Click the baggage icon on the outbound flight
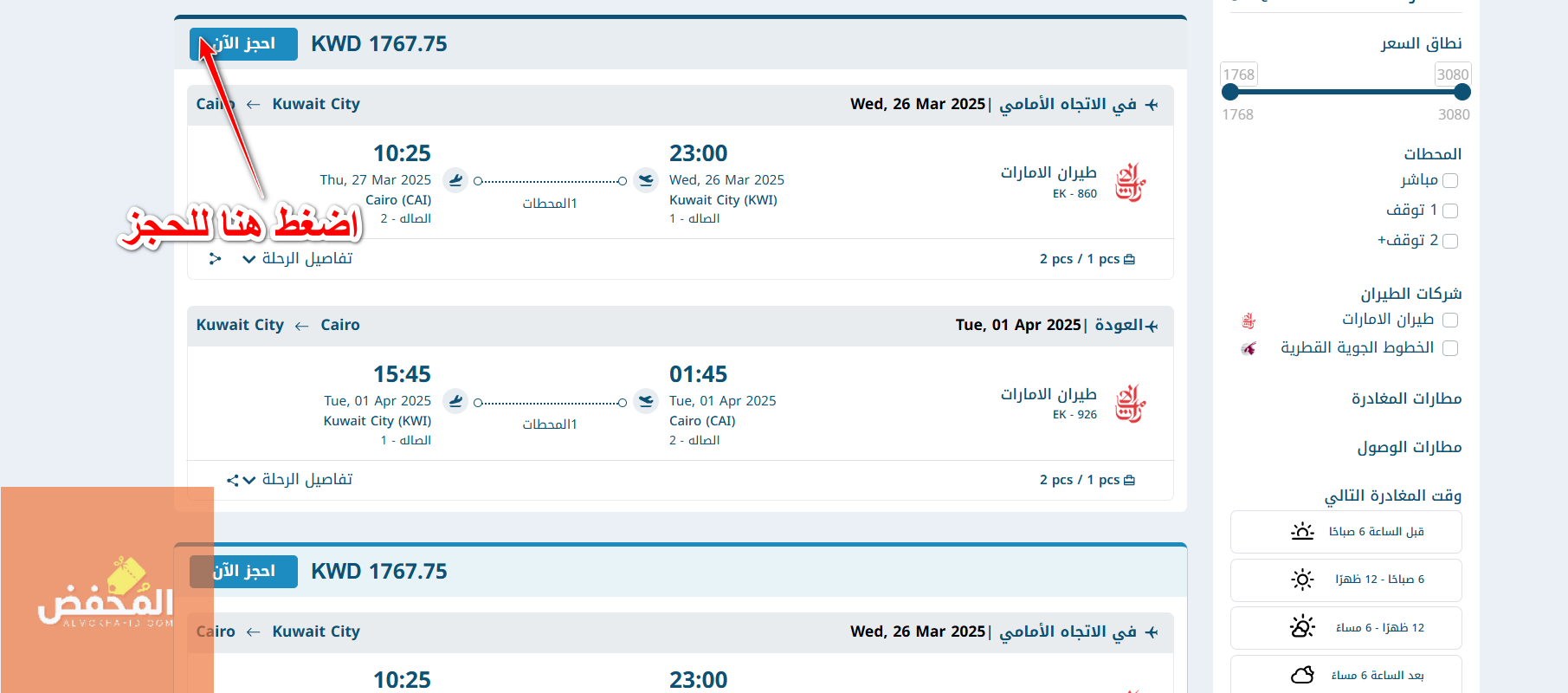Screen dimensions: 1568x693 (x=1129, y=259)
